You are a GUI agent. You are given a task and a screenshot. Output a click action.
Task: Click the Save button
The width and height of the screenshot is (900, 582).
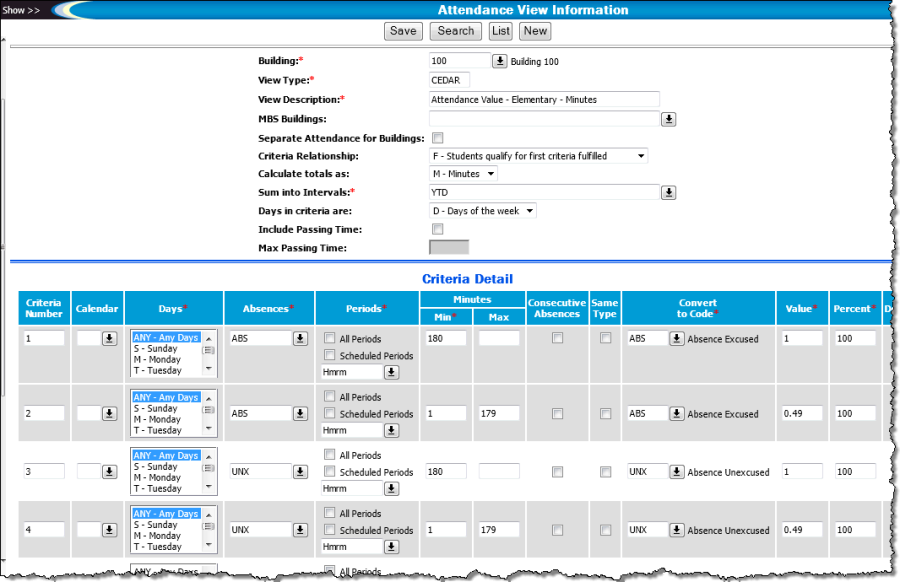(x=403, y=31)
